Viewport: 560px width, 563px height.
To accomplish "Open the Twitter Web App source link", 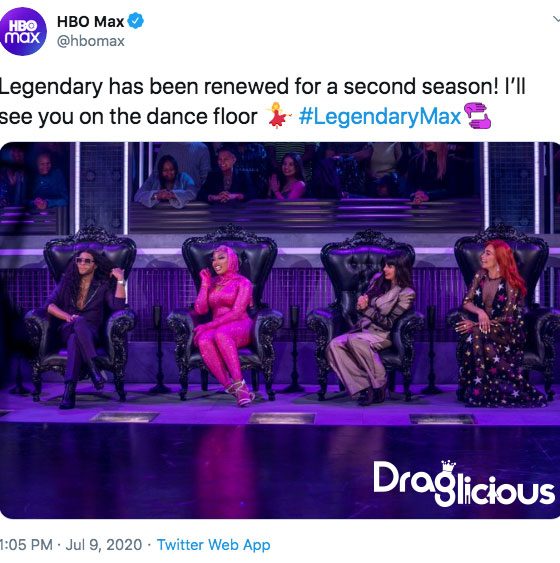I will [x=214, y=545].
